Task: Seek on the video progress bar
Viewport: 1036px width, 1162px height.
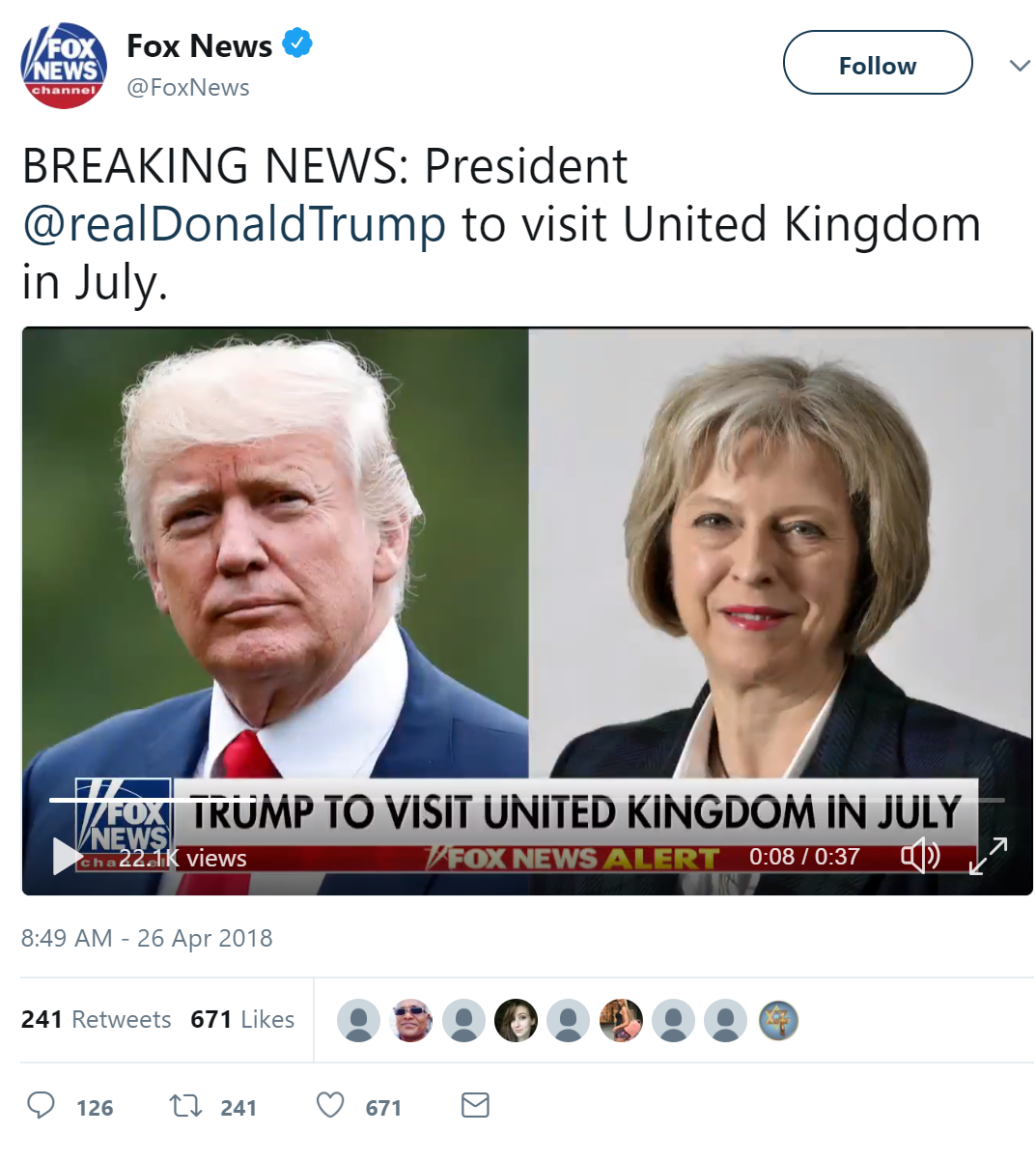Action: click(x=527, y=800)
